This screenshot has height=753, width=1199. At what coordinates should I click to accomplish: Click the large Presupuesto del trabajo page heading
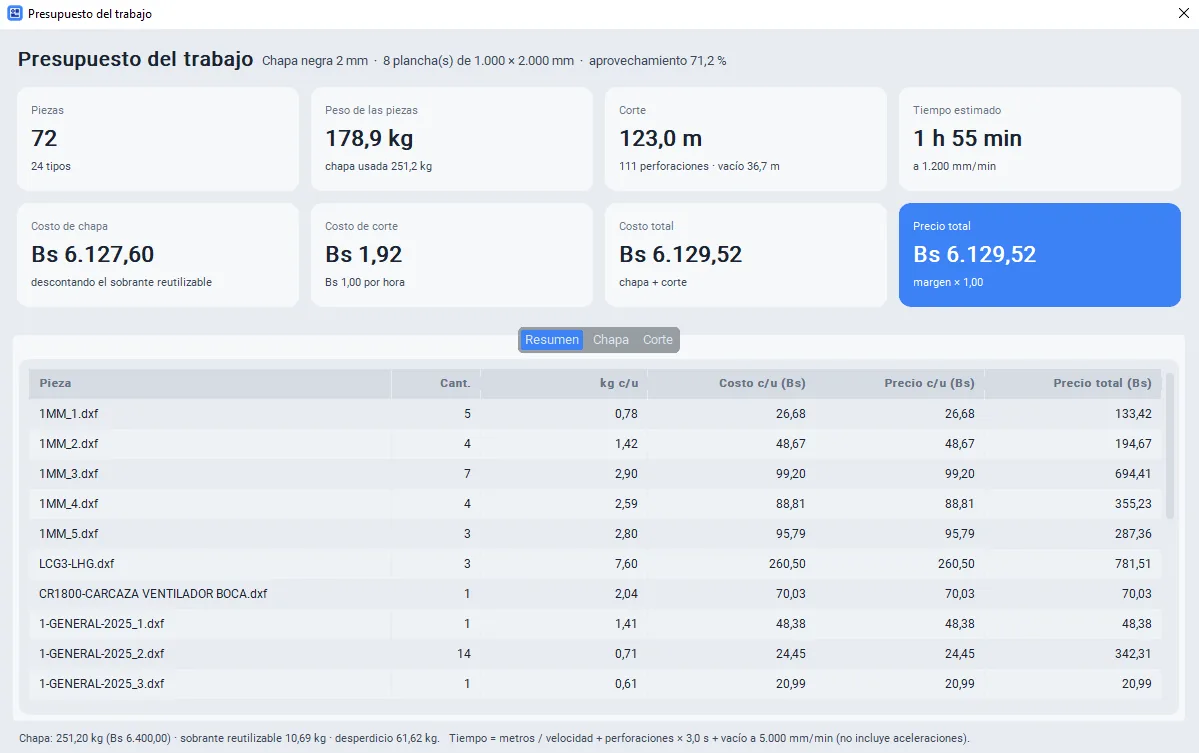135,59
